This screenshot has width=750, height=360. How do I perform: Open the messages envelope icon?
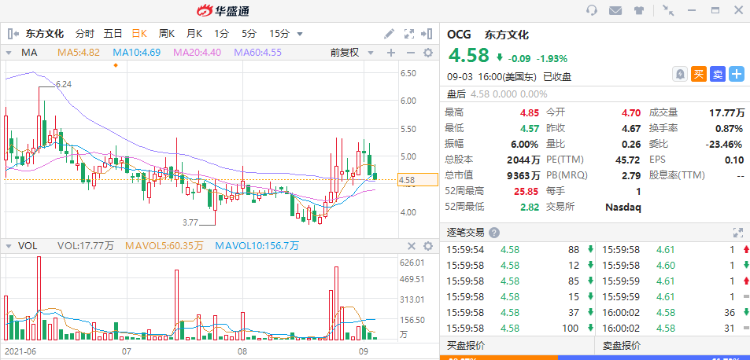(x=615, y=11)
